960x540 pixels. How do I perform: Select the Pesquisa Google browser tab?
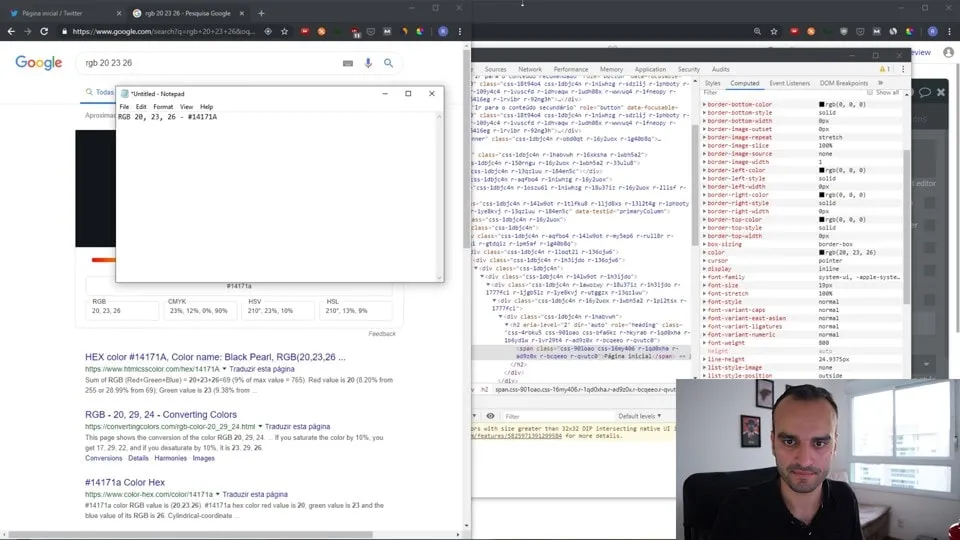coord(187,13)
